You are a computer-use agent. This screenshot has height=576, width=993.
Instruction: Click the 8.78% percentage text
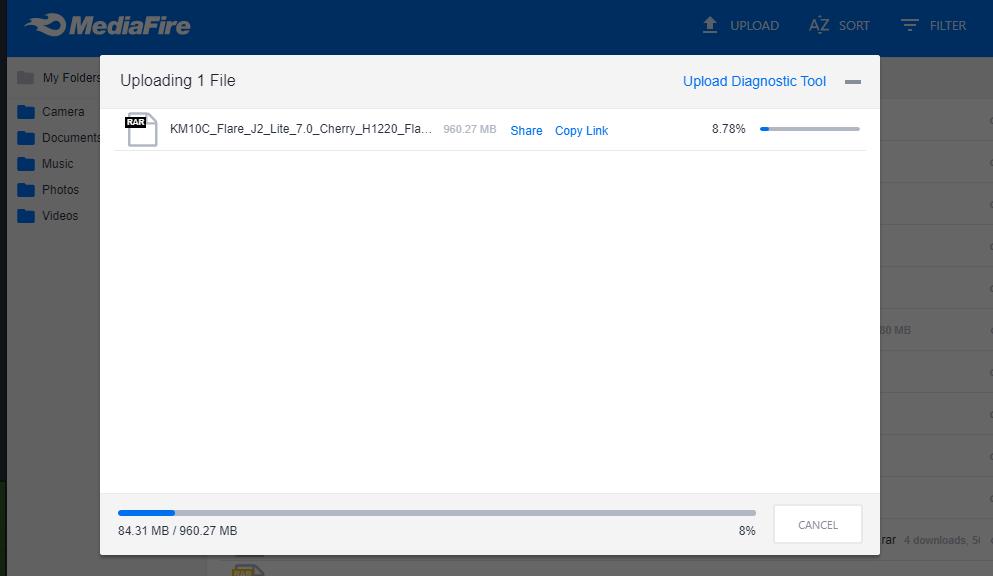pos(728,129)
